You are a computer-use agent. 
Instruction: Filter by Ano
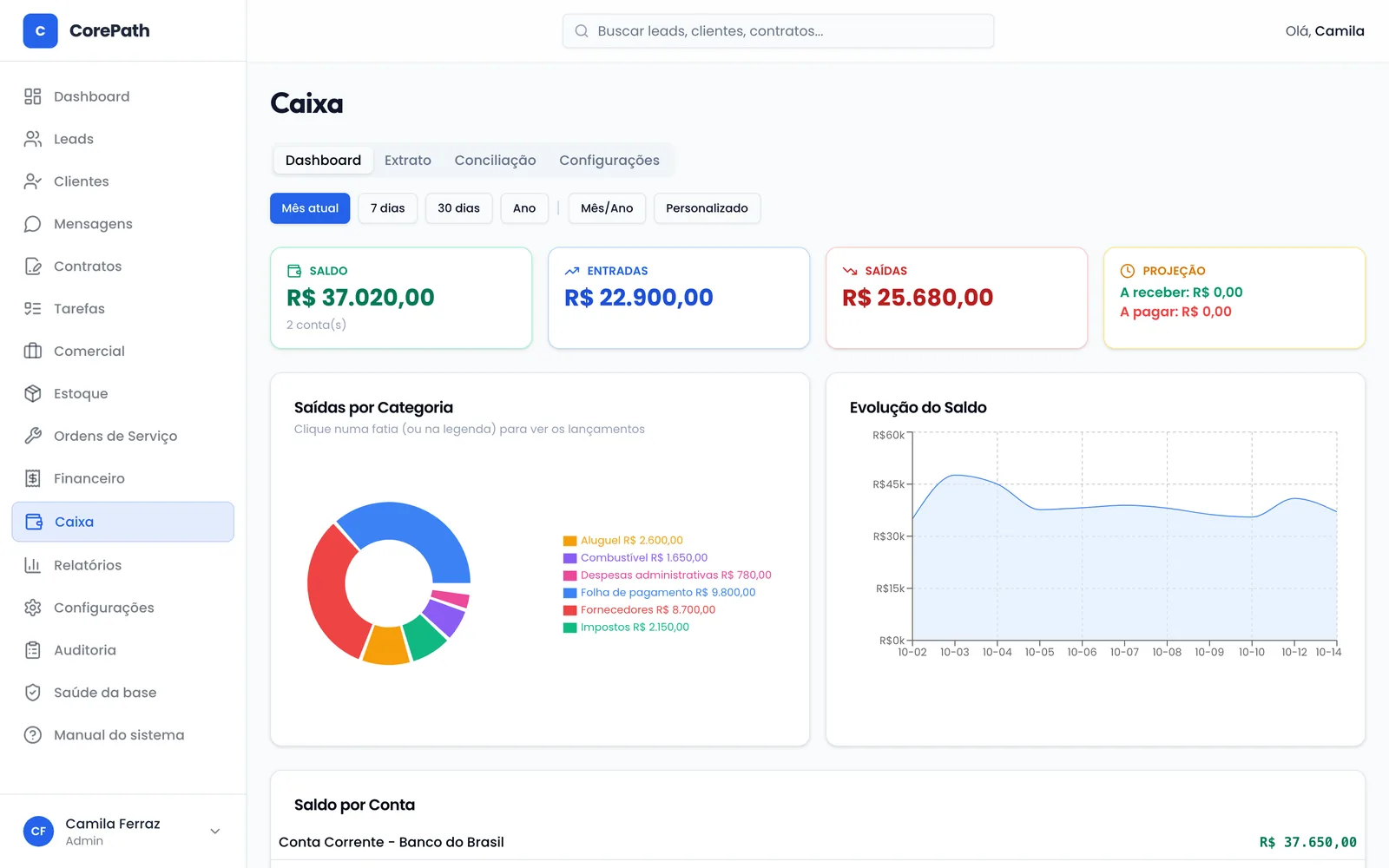click(524, 208)
